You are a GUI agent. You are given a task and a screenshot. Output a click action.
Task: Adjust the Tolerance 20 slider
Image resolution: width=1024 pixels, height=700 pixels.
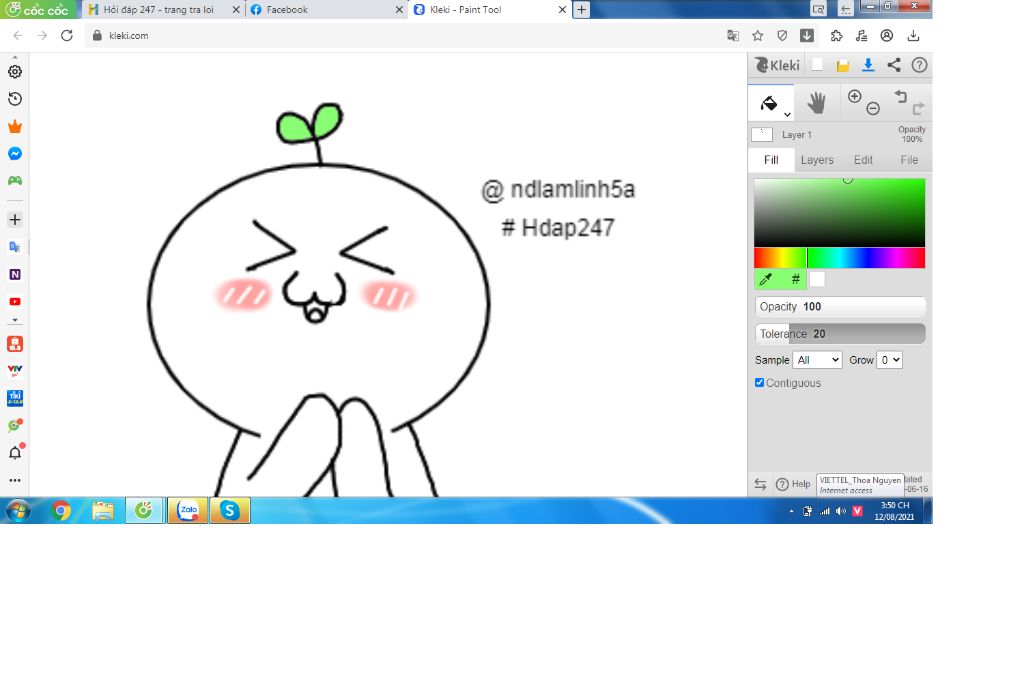(x=840, y=334)
